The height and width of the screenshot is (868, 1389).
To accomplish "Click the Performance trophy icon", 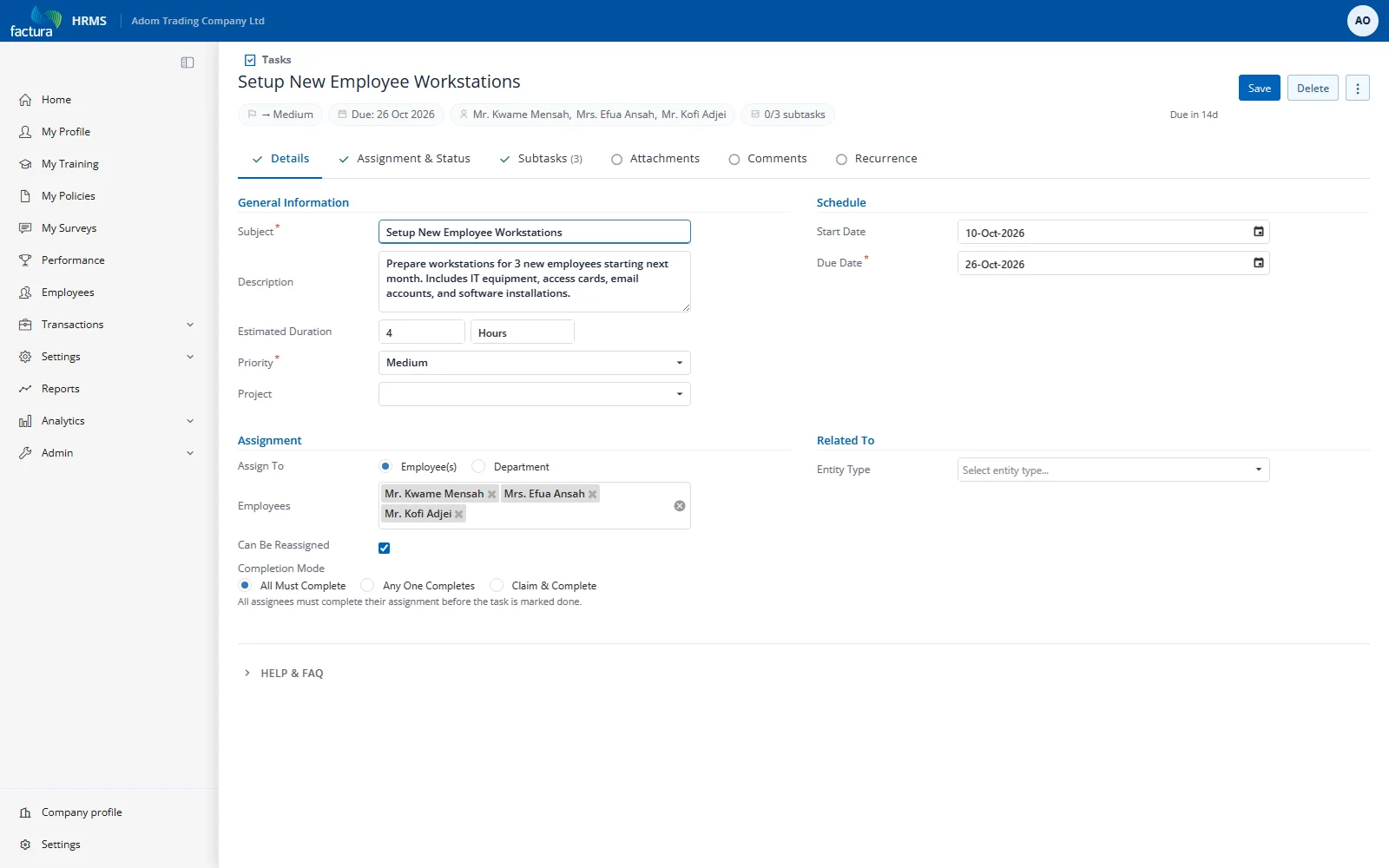I will (25, 260).
